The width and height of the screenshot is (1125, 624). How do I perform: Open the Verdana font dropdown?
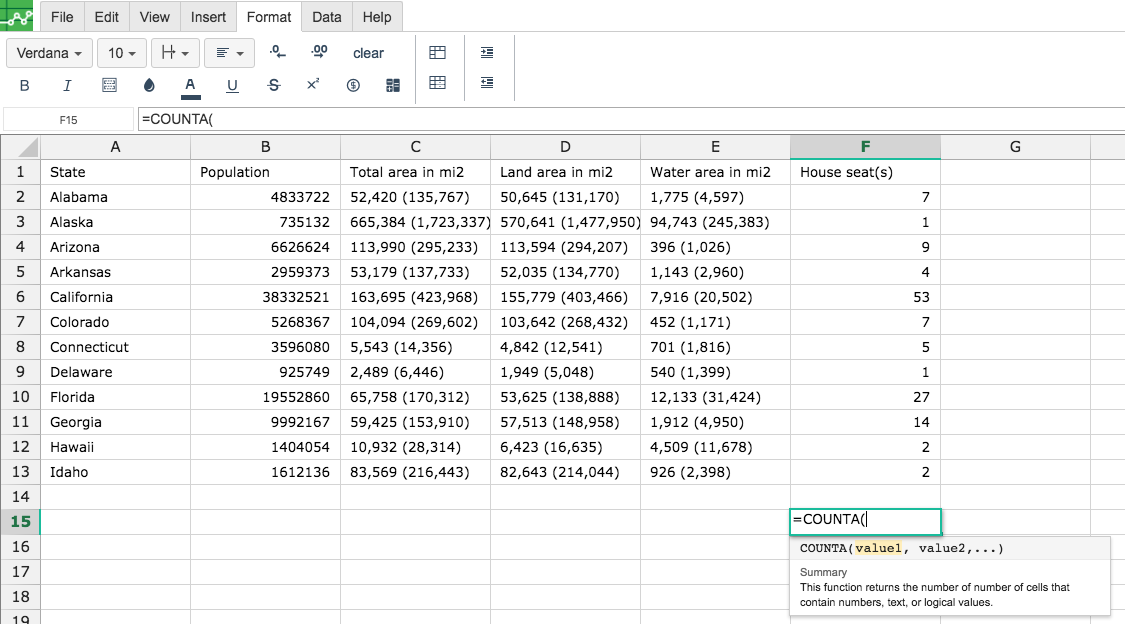[50, 53]
